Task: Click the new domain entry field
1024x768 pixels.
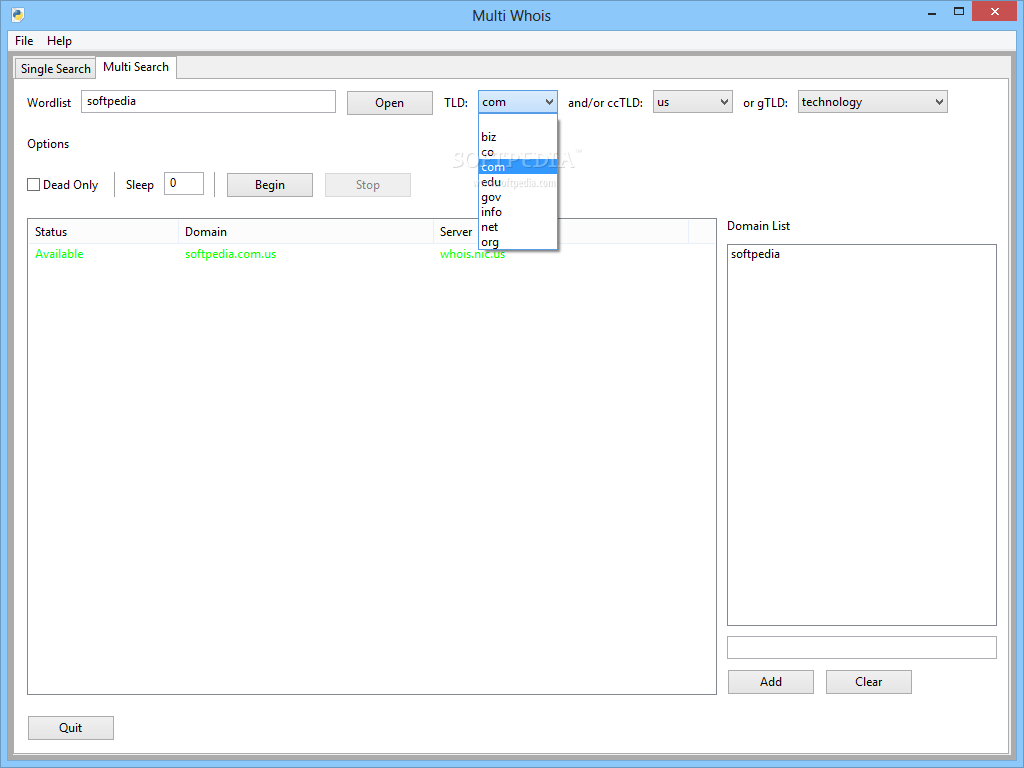Action: point(861,647)
